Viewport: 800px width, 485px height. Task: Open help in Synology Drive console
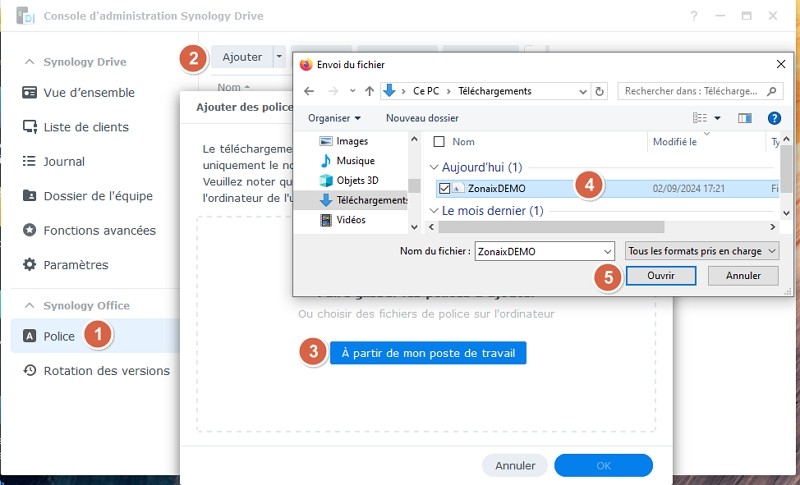coord(693,16)
